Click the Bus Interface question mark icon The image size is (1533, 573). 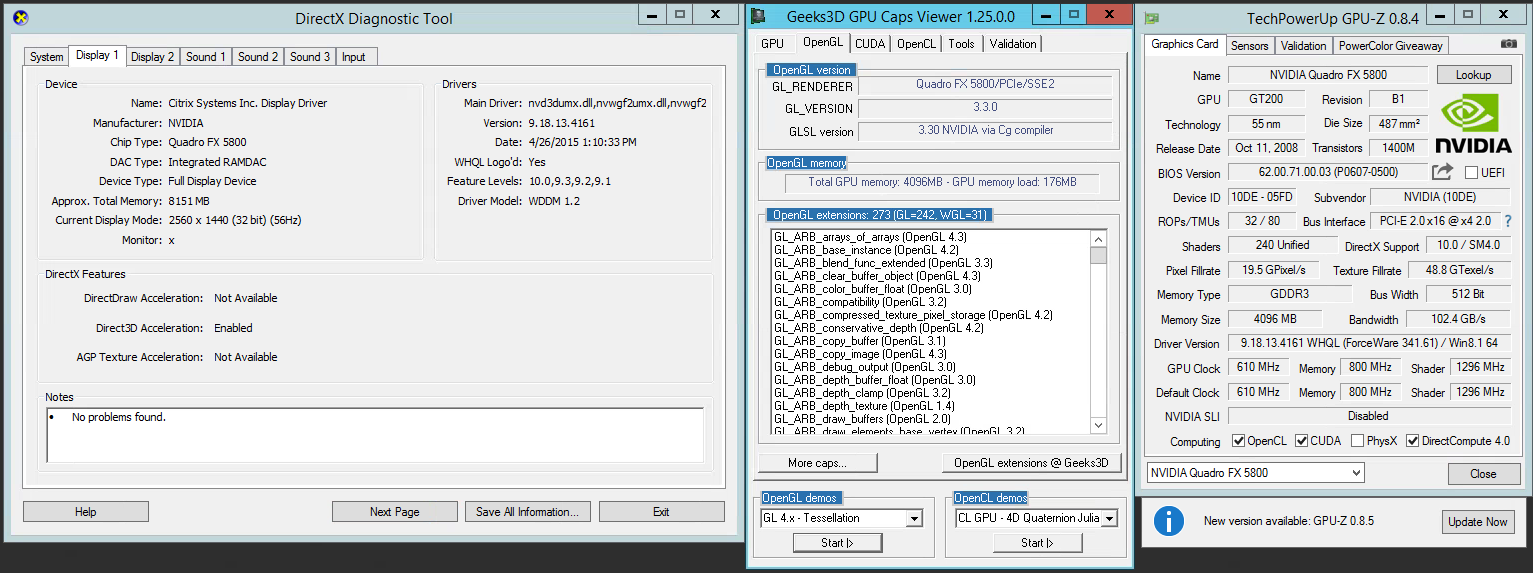tap(1508, 221)
